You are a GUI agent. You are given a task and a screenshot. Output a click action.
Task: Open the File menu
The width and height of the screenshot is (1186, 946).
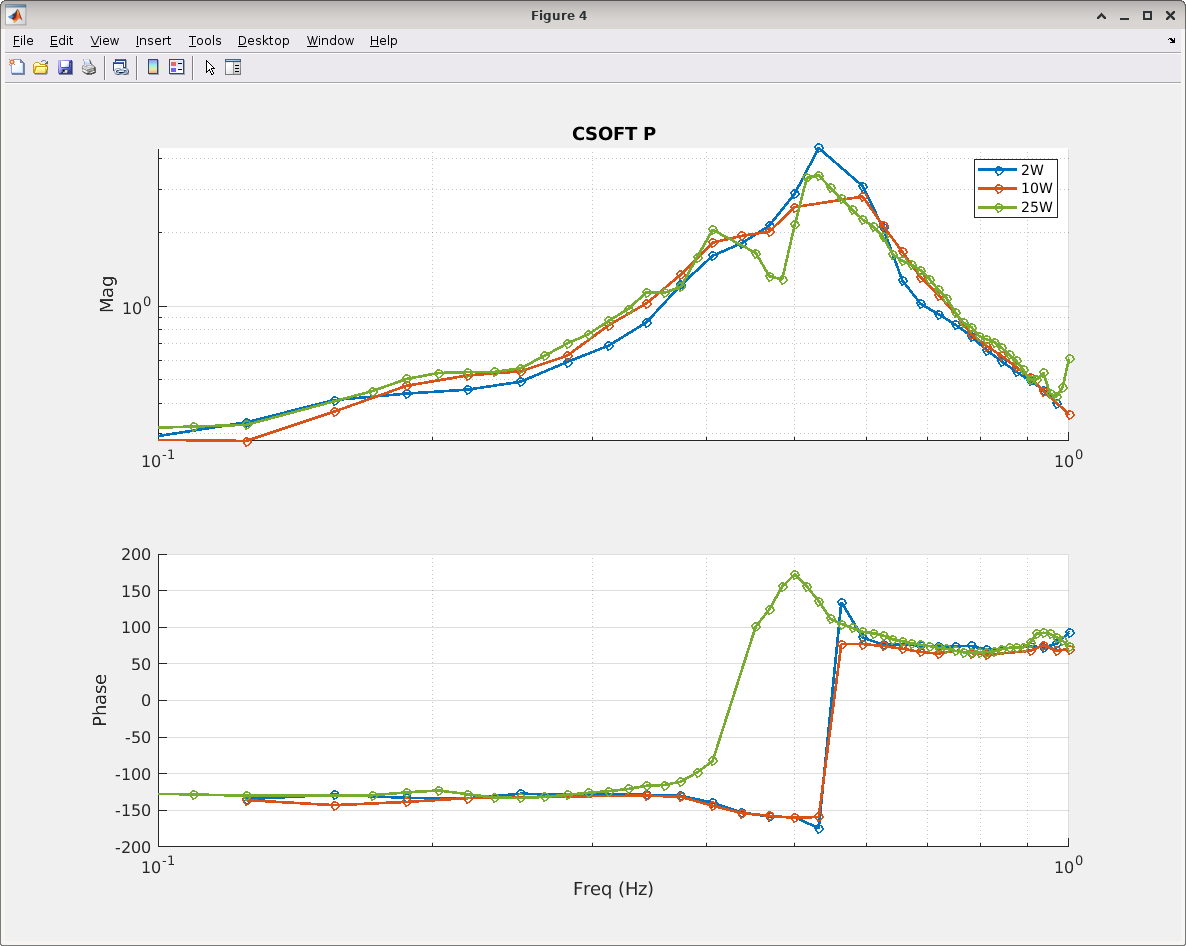(x=23, y=41)
